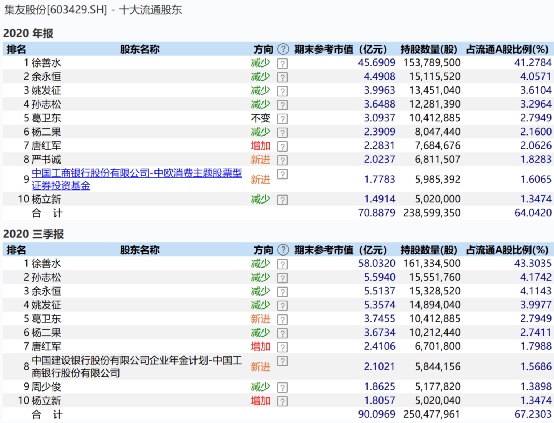Click 占流通A股比例(%) header in 年报 table
Viewport: 554px width, 423px height.
pyautogui.click(x=507, y=49)
